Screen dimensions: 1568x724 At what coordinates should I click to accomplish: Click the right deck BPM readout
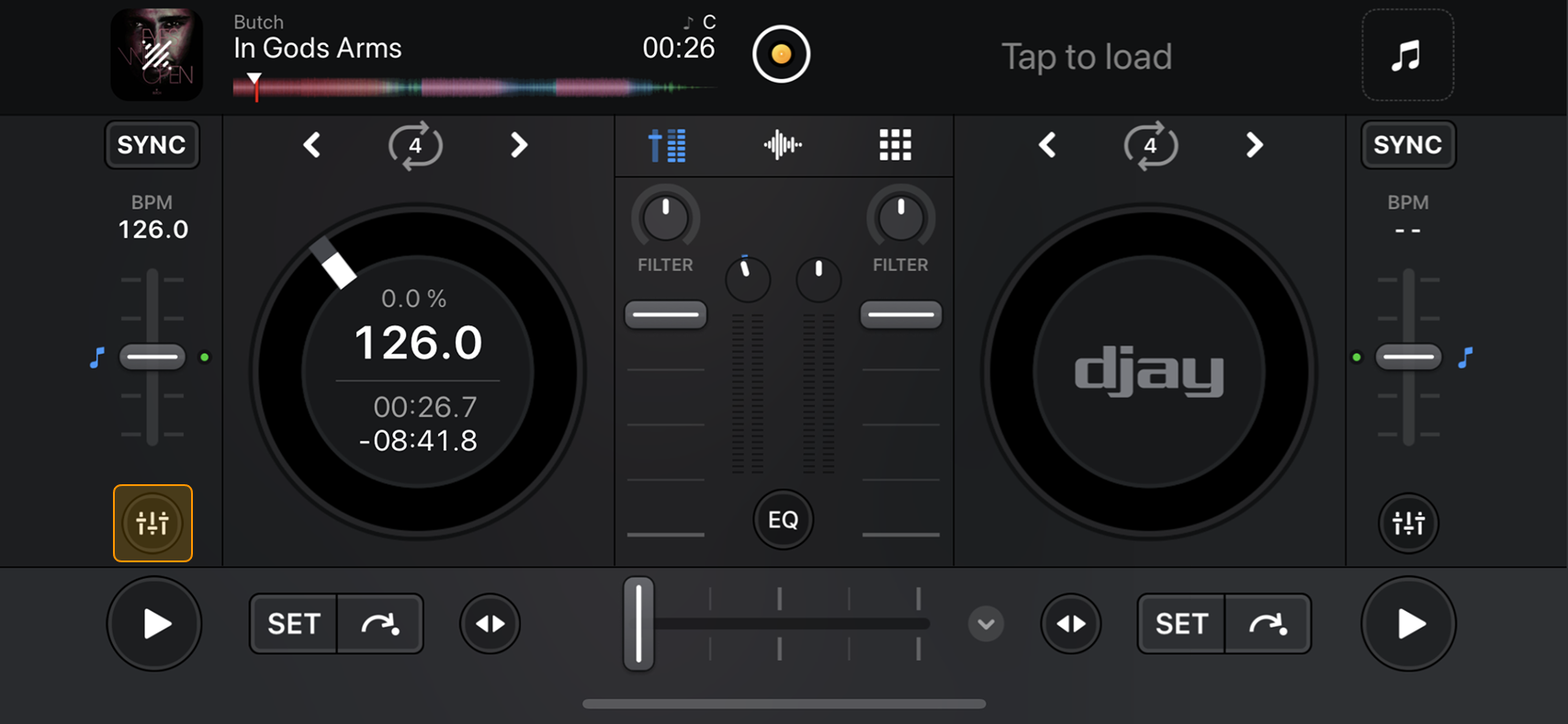click(1408, 230)
